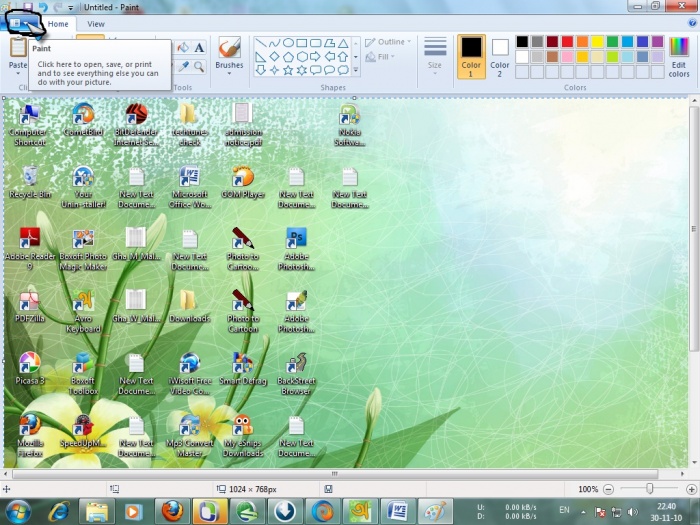700x525 pixels.
Task: Open the Windows Start orb
Action: coord(19,511)
